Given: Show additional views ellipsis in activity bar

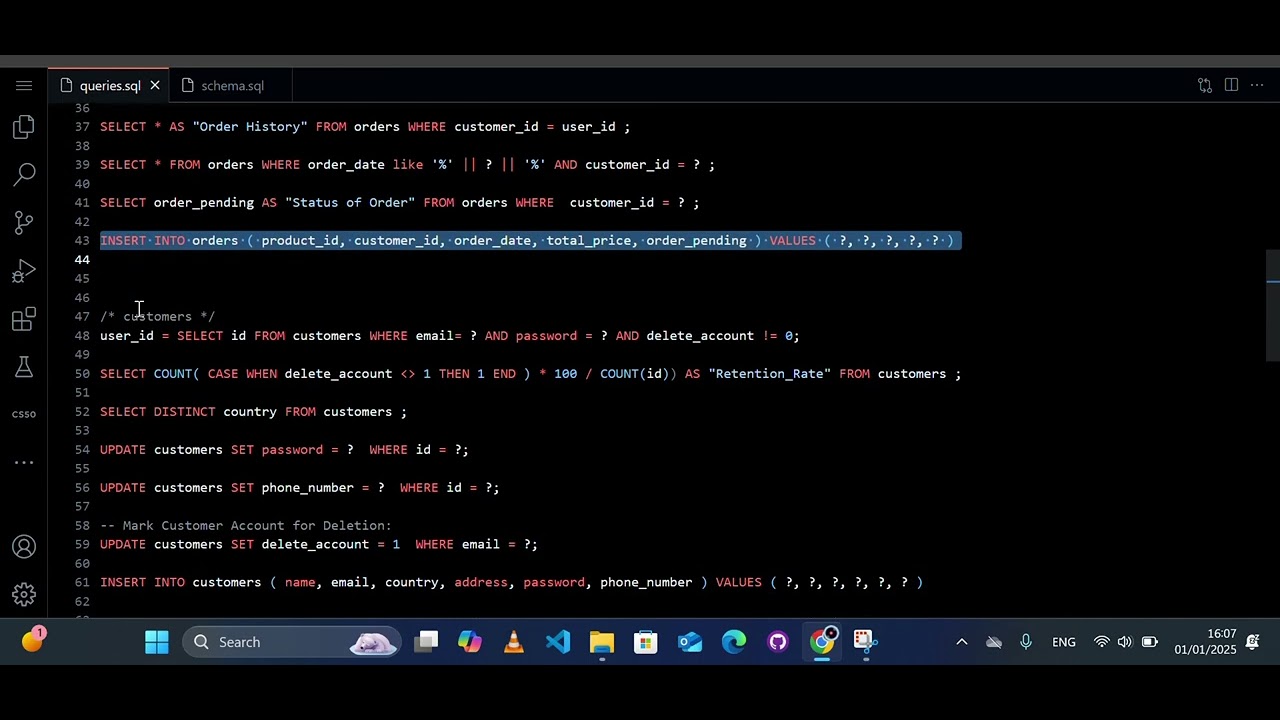Looking at the screenshot, I should point(24,462).
